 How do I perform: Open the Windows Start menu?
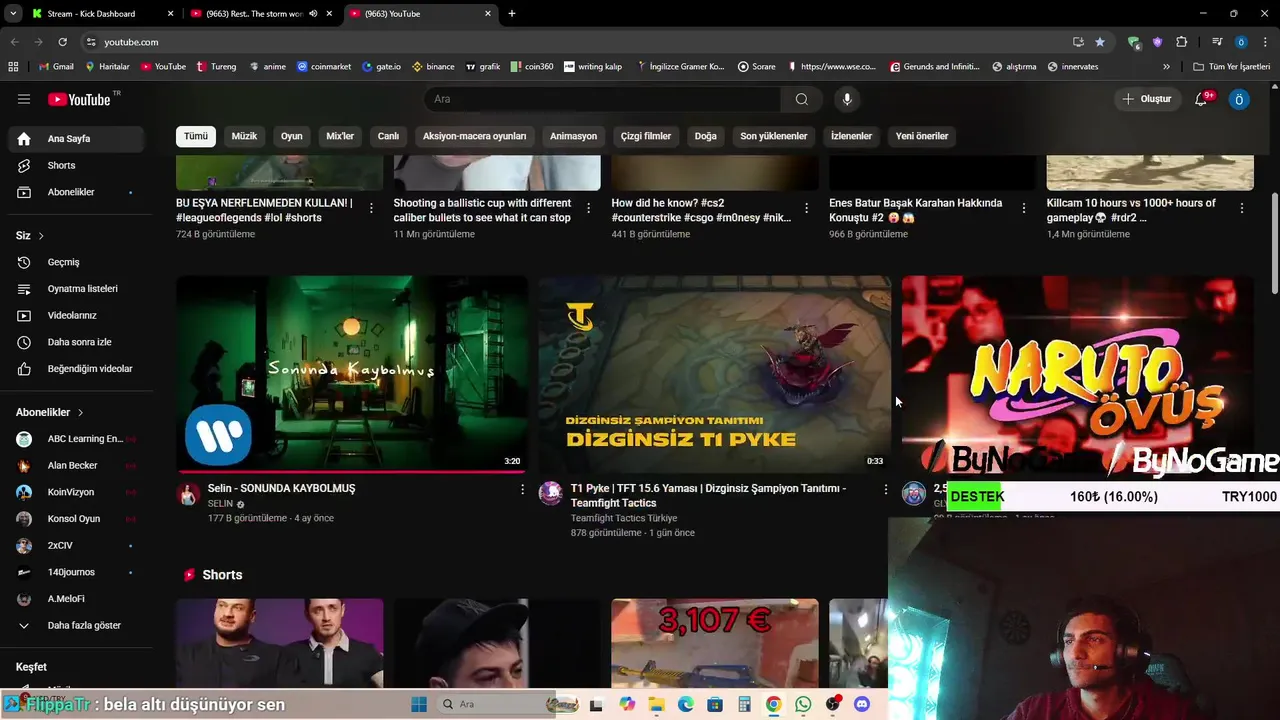pos(418,704)
